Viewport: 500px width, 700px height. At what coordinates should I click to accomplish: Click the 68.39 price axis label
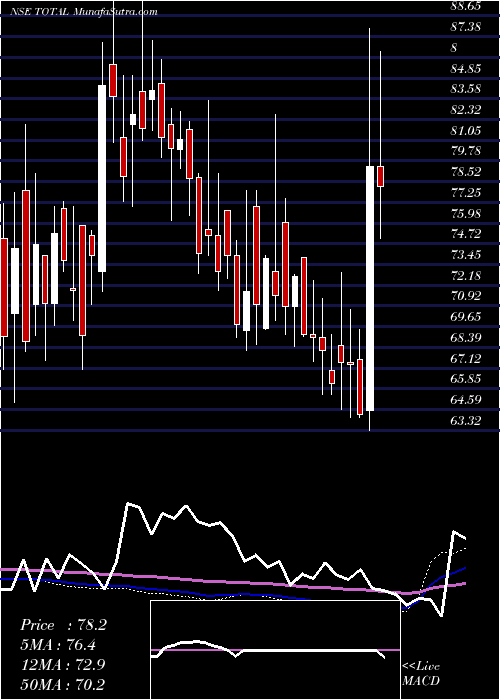pos(466,338)
